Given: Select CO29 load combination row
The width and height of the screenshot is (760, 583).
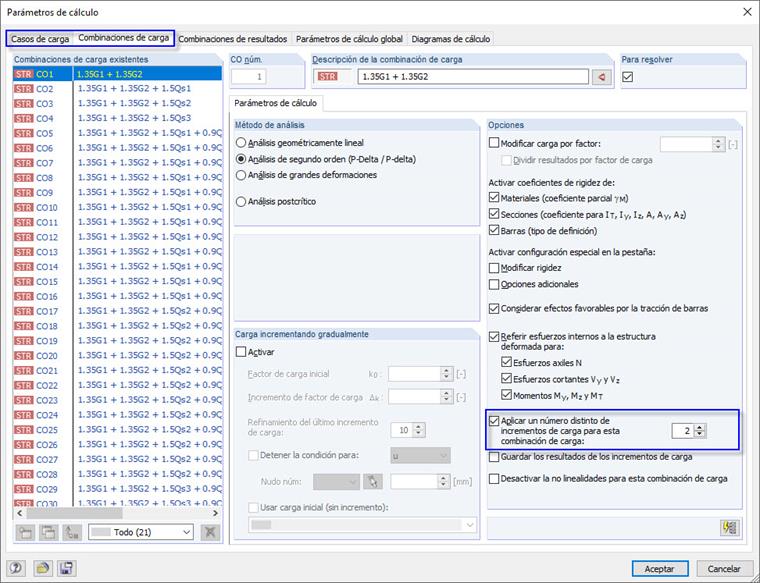Looking at the screenshot, I should pyautogui.click(x=118, y=489).
